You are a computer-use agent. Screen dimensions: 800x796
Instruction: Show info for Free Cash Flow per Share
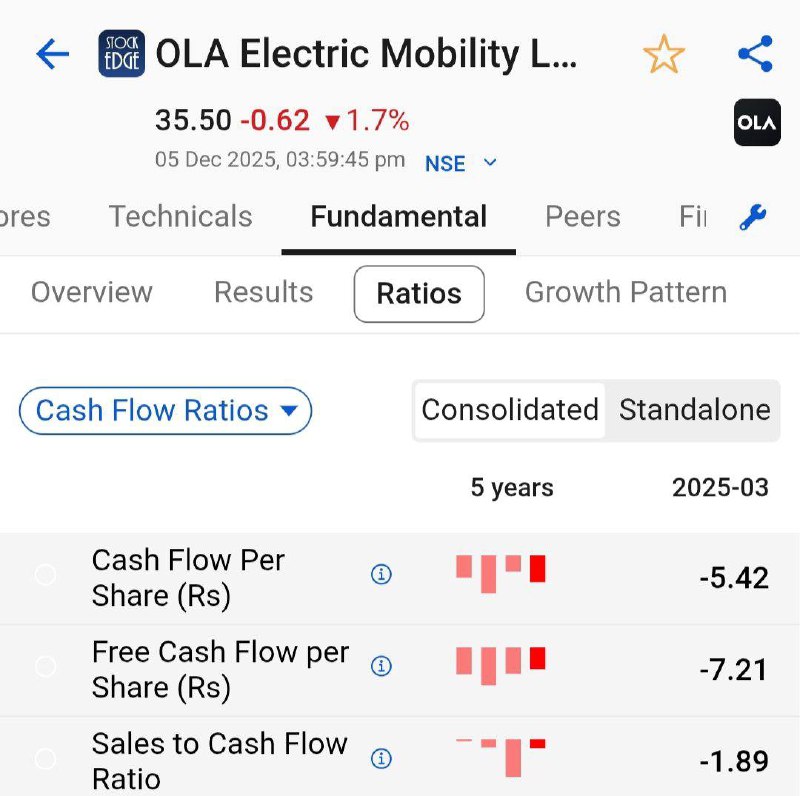point(381,666)
